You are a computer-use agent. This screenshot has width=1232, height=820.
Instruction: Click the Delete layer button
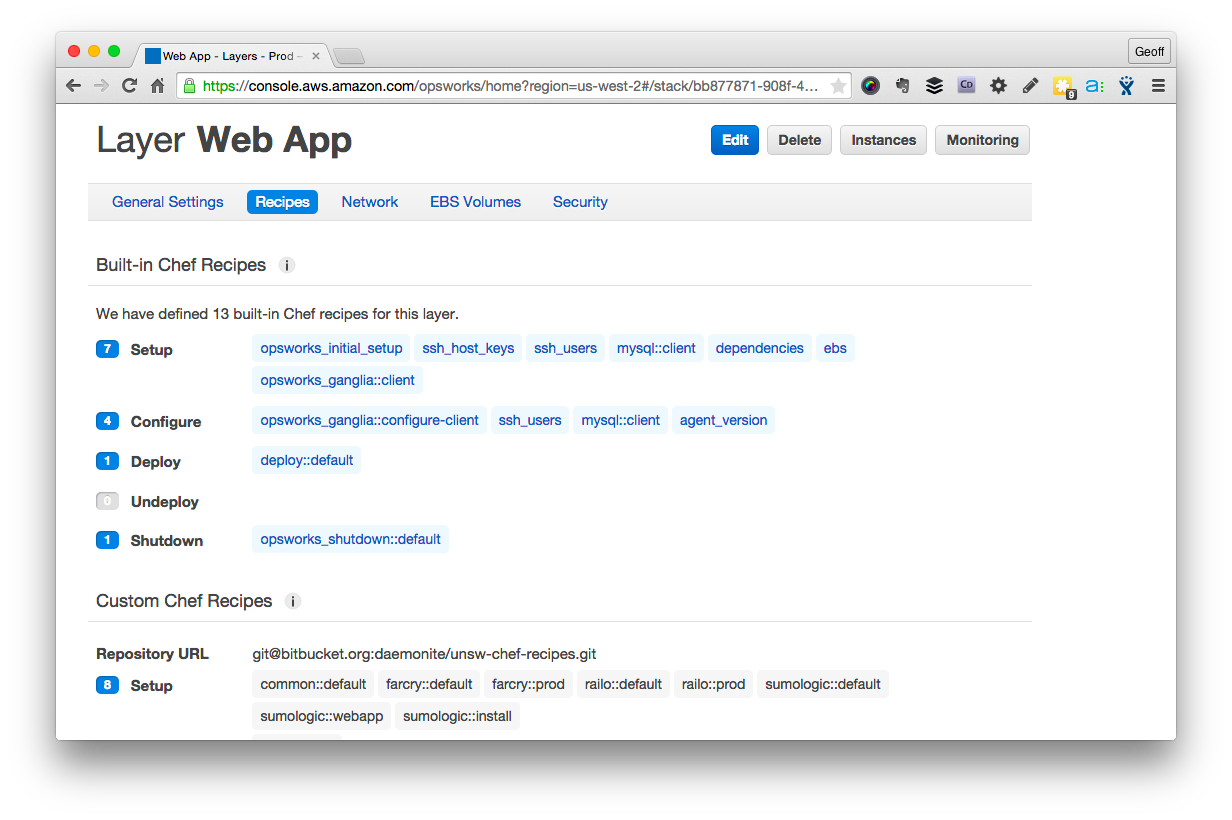pyautogui.click(x=799, y=140)
